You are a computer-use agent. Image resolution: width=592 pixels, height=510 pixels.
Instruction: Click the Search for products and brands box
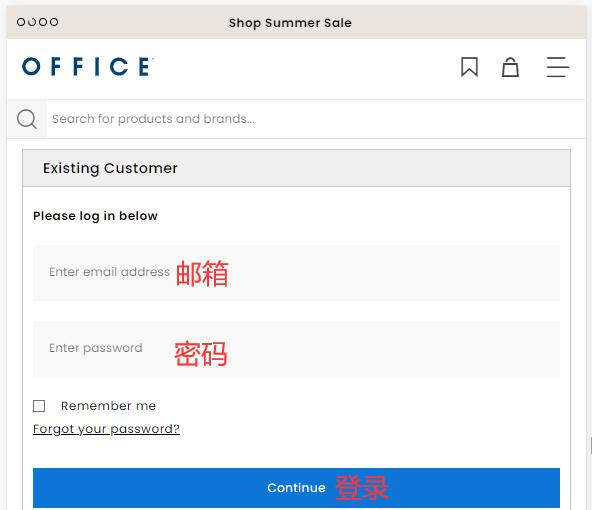316,119
